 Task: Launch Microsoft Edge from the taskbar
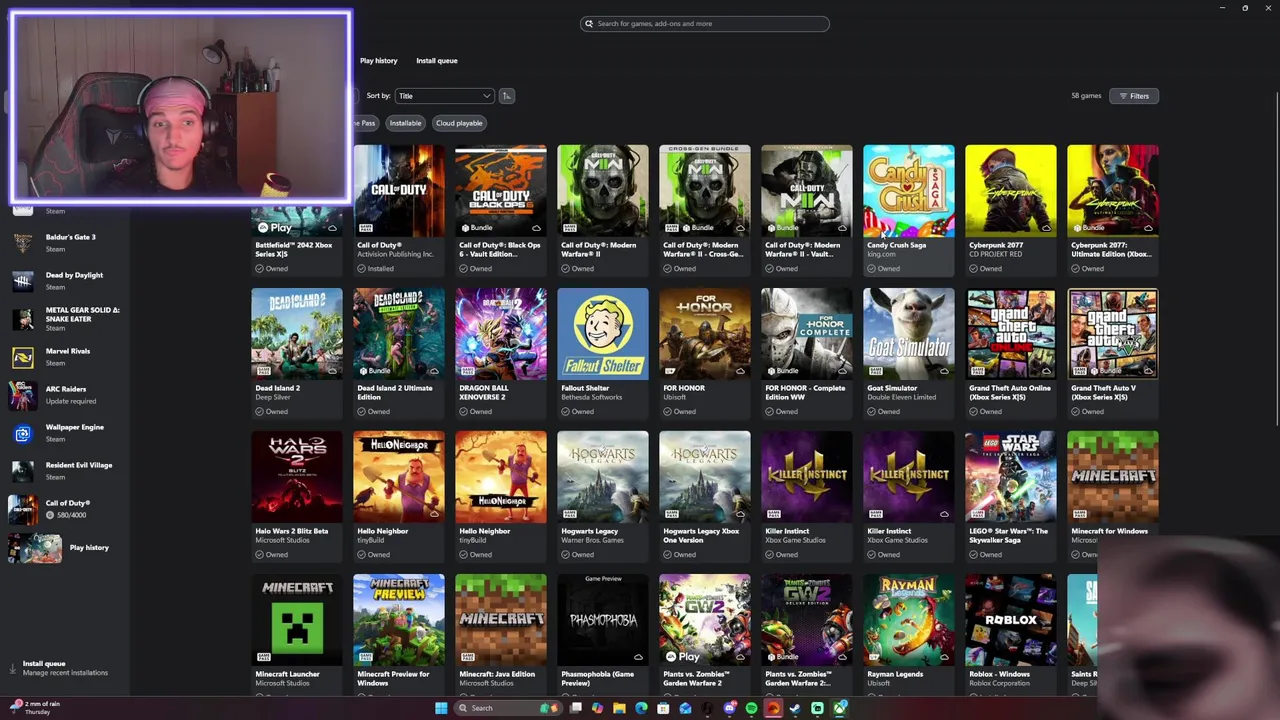coord(641,708)
